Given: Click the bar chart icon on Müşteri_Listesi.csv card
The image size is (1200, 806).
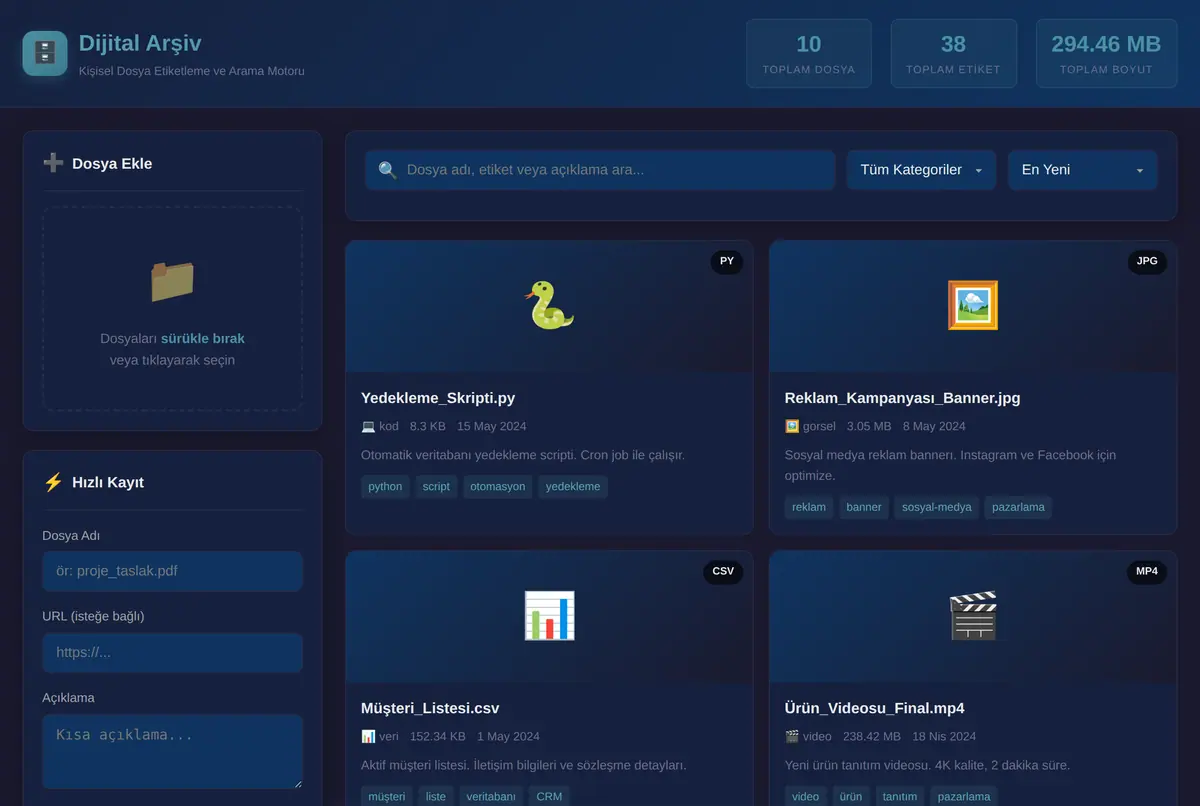Looking at the screenshot, I should tap(549, 616).
